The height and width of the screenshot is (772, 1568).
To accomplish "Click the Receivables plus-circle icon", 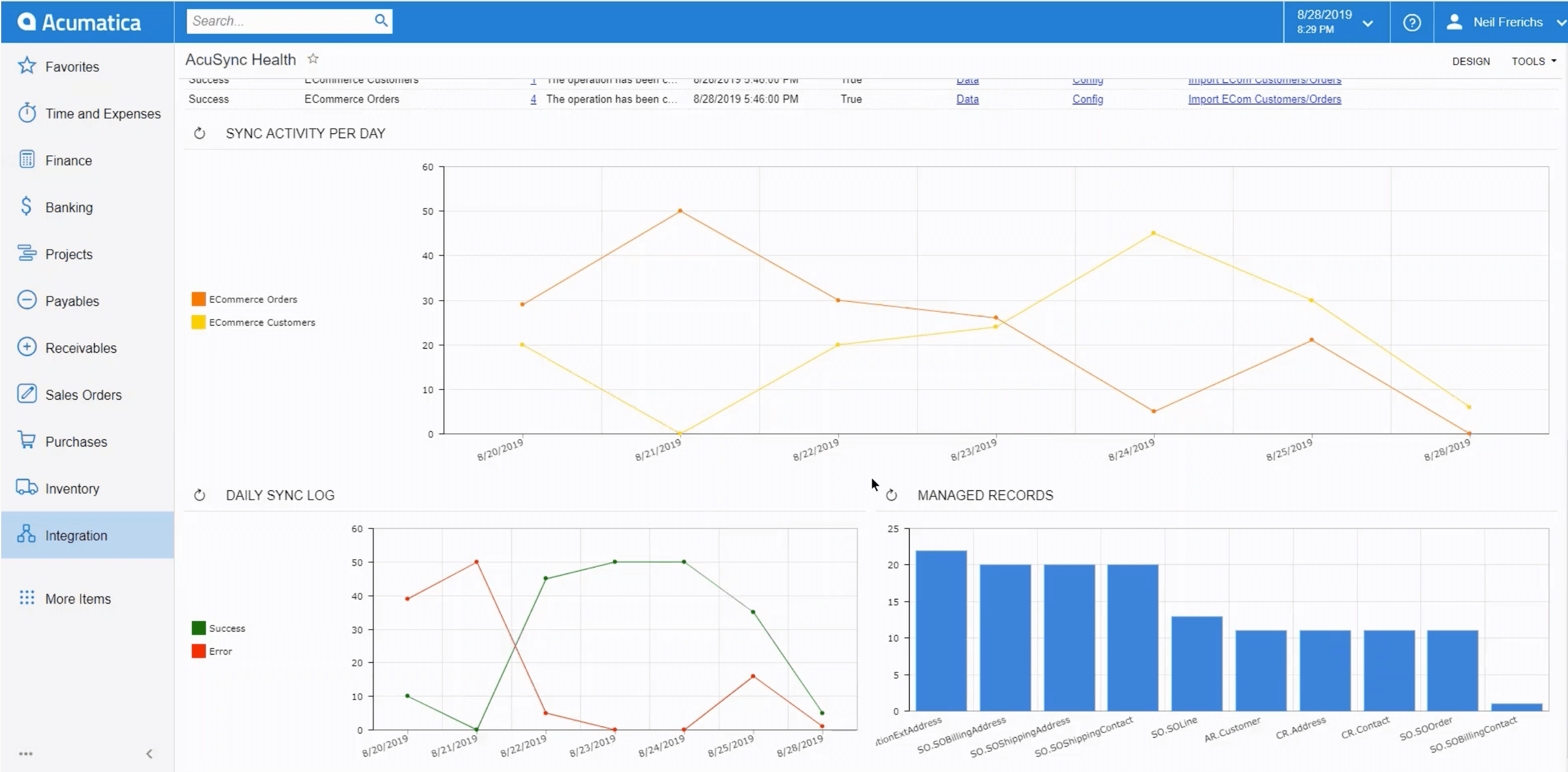I will point(27,347).
